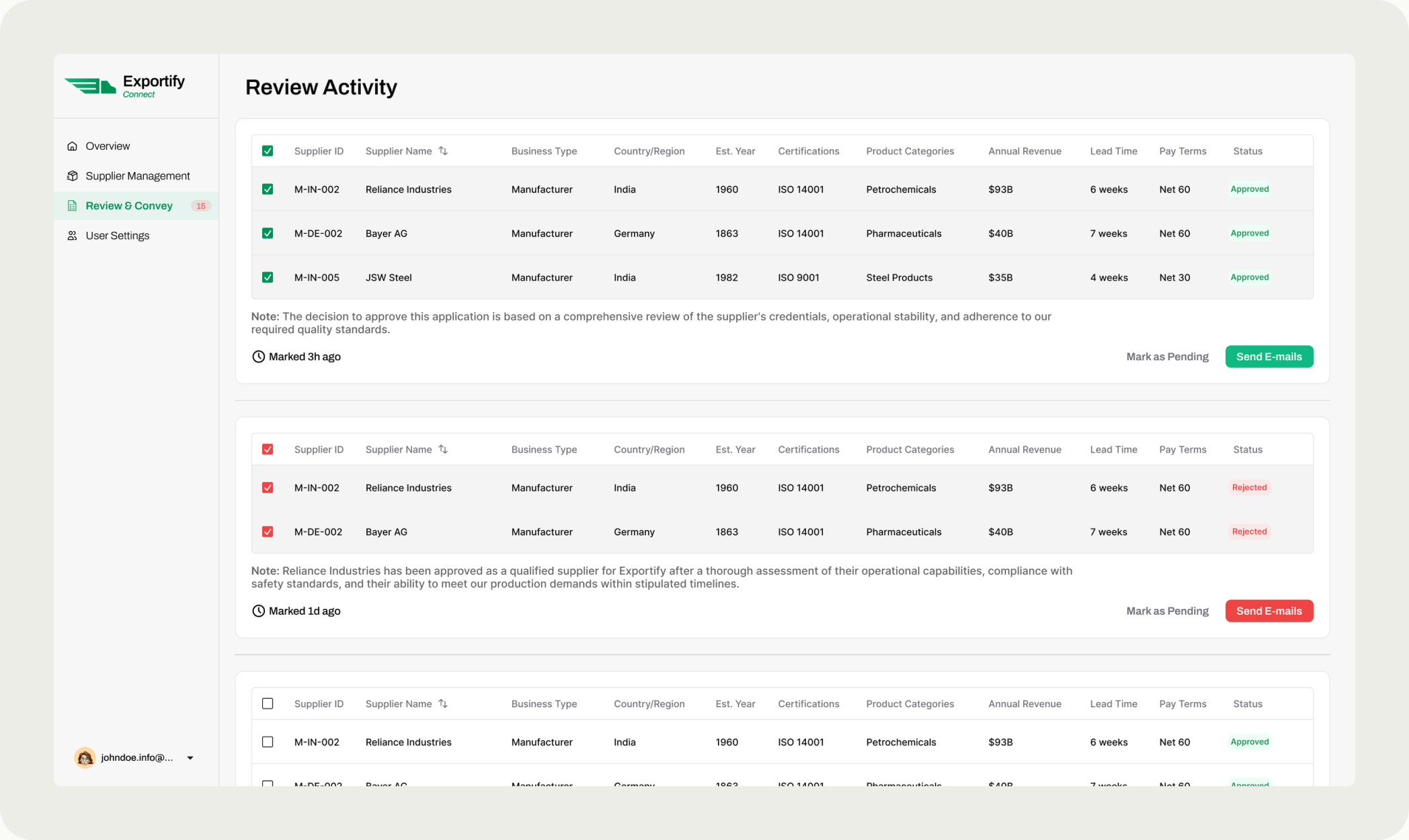This screenshot has width=1409, height=840.
Task: Uncheck Reliance Industries in first approved table
Action: (268, 190)
